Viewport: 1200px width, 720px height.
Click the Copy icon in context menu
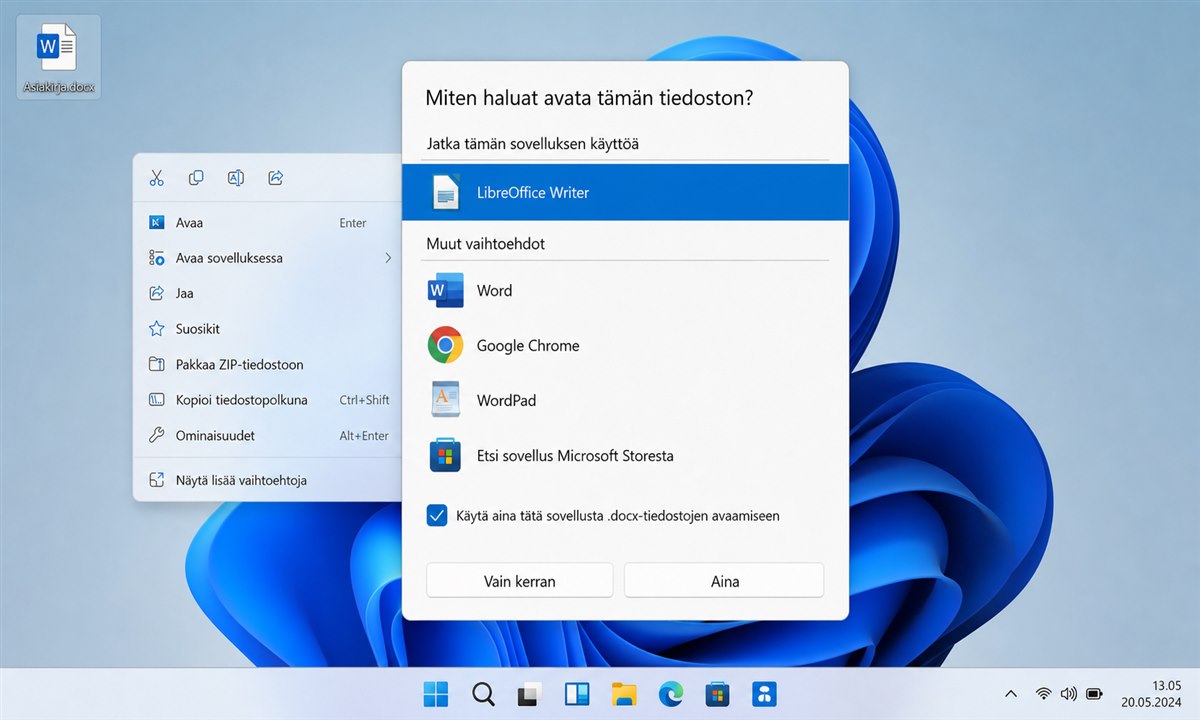pyautogui.click(x=196, y=178)
